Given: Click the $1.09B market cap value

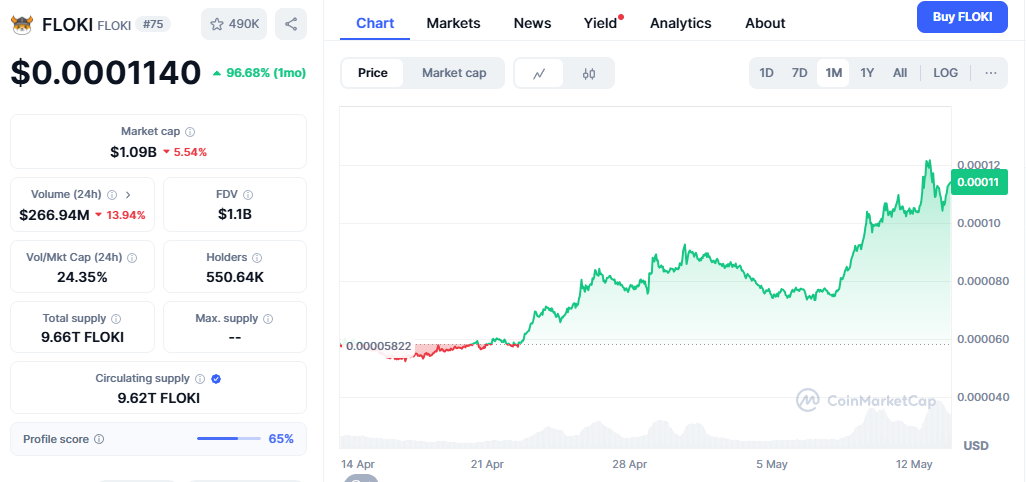Looking at the screenshot, I should click(133, 152).
